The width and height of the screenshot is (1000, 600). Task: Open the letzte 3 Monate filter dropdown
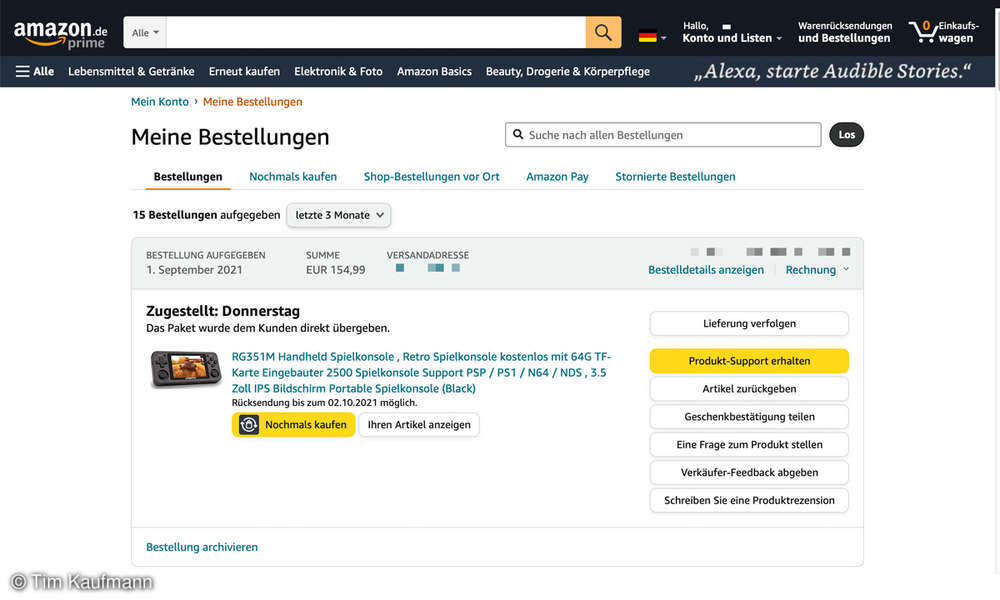(338, 215)
